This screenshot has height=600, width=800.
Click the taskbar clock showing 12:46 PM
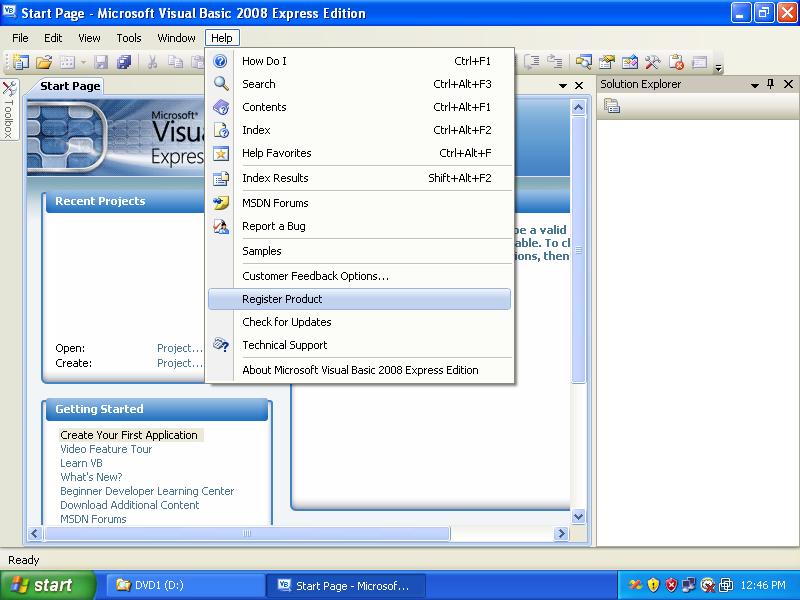763,585
